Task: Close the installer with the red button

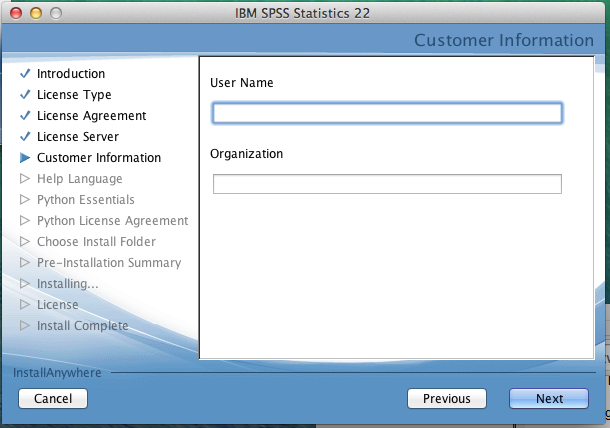Action: [x=16, y=13]
